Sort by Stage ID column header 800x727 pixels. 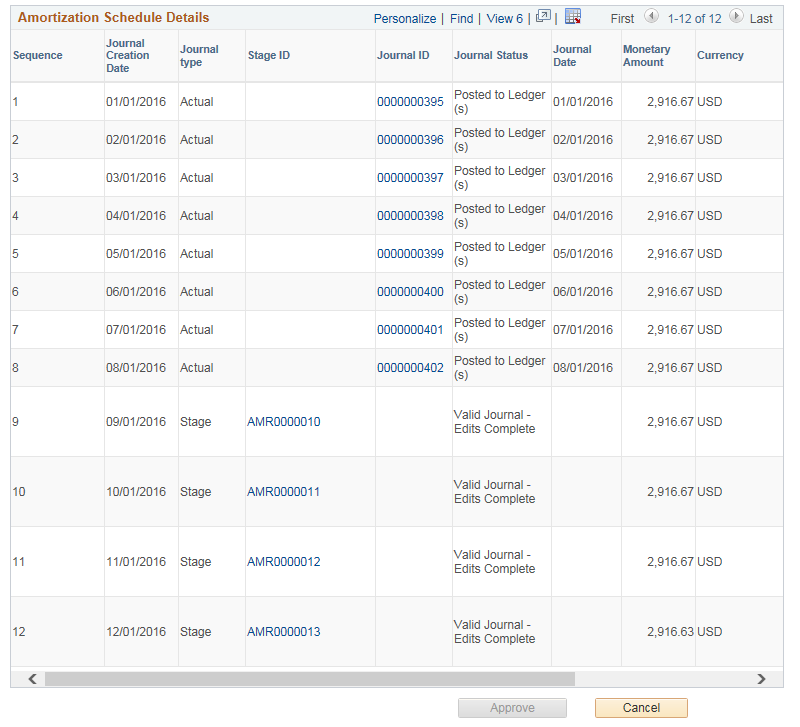[x=269, y=55]
